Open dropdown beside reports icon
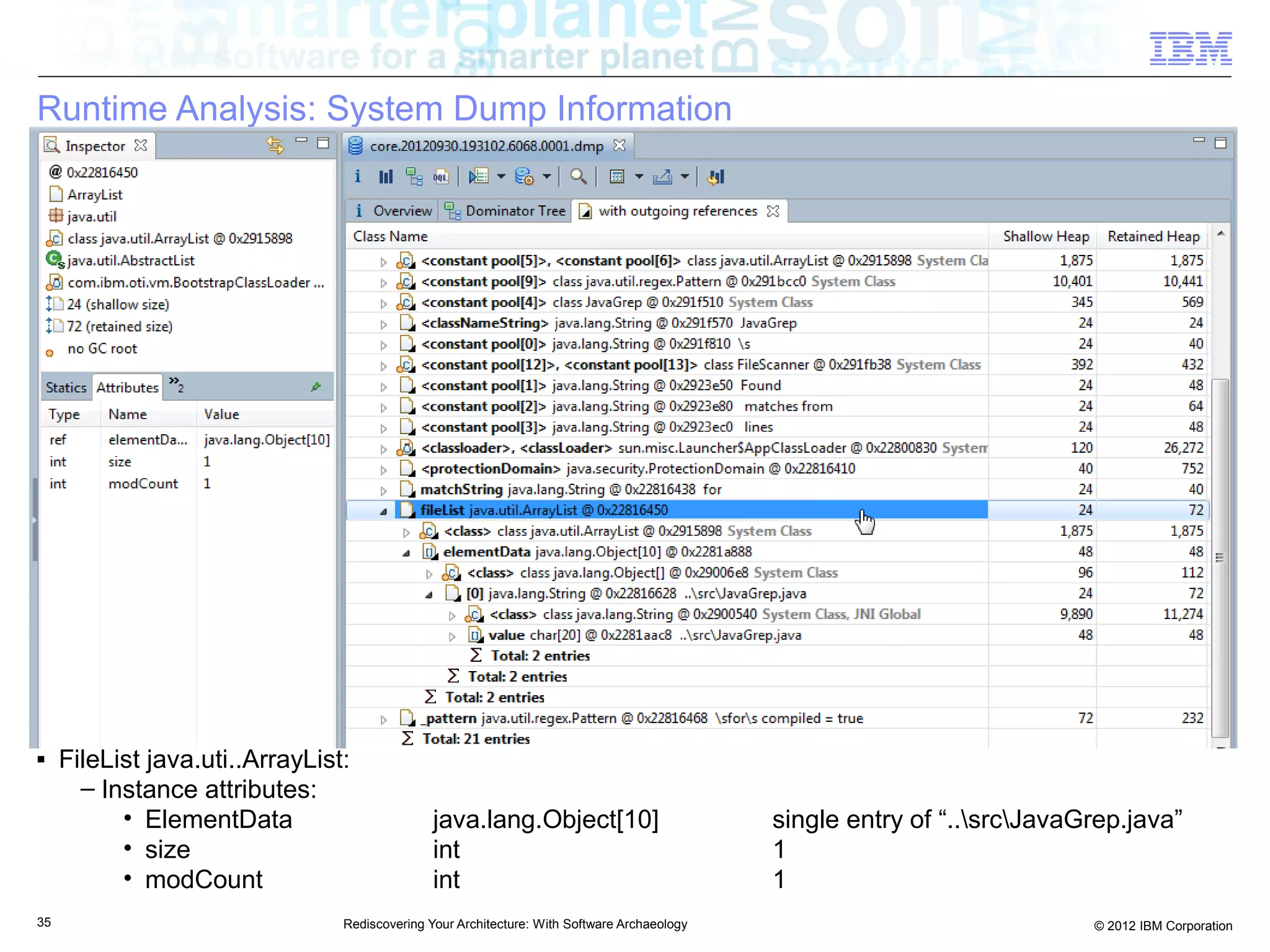This screenshot has width=1270, height=952. coord(547,177)
